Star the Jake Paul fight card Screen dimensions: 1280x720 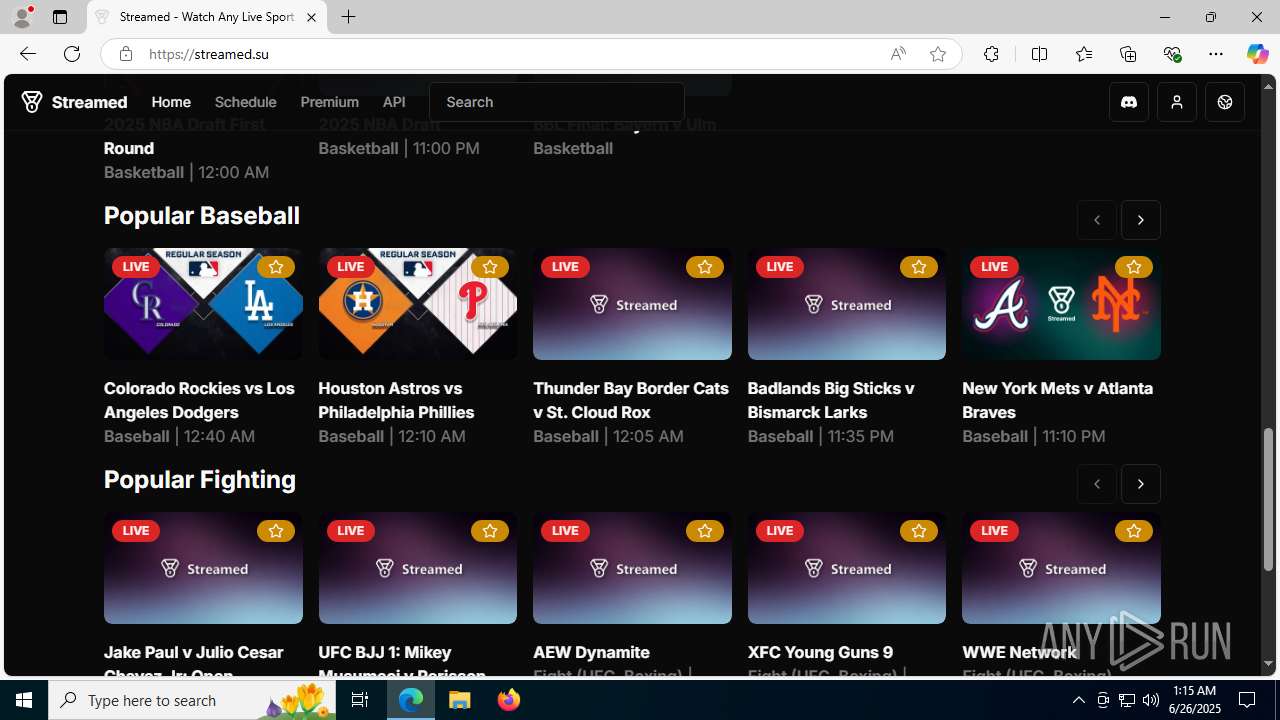275,531
